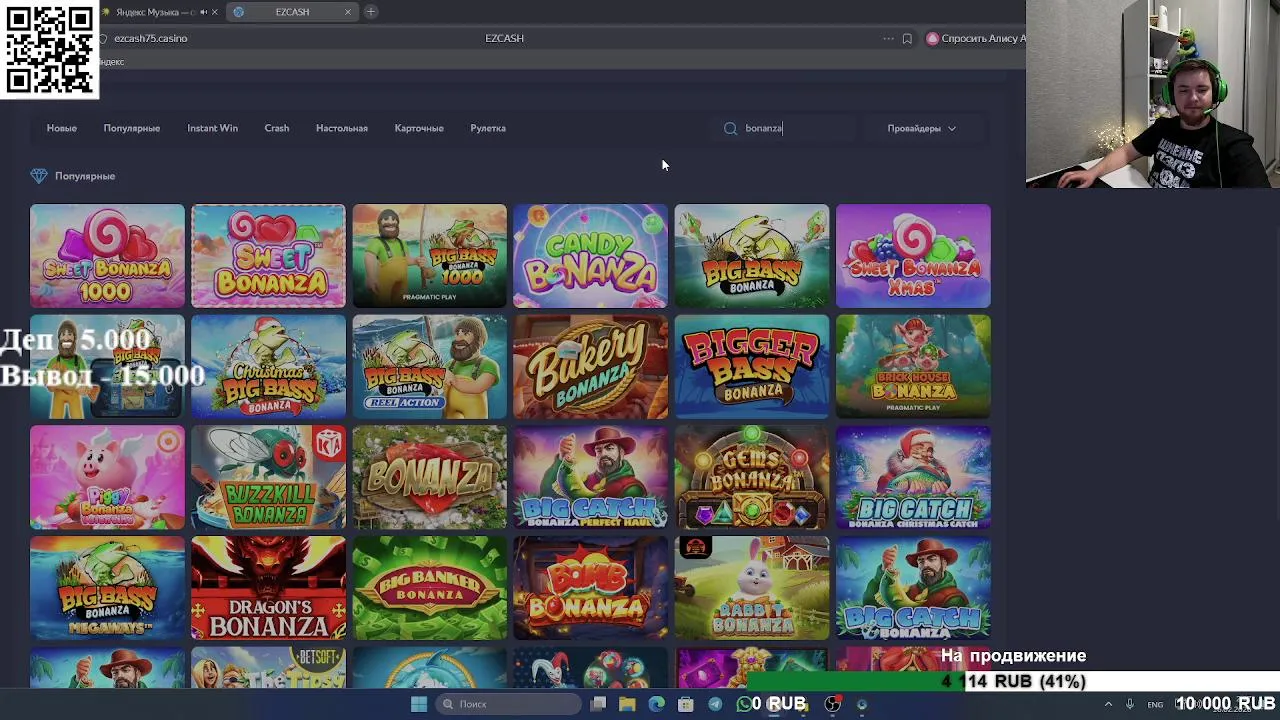This screenshot has height=720, width=1280.
Task: Launch Big Bass Bonanza Megaways
Action: (107, 589)
